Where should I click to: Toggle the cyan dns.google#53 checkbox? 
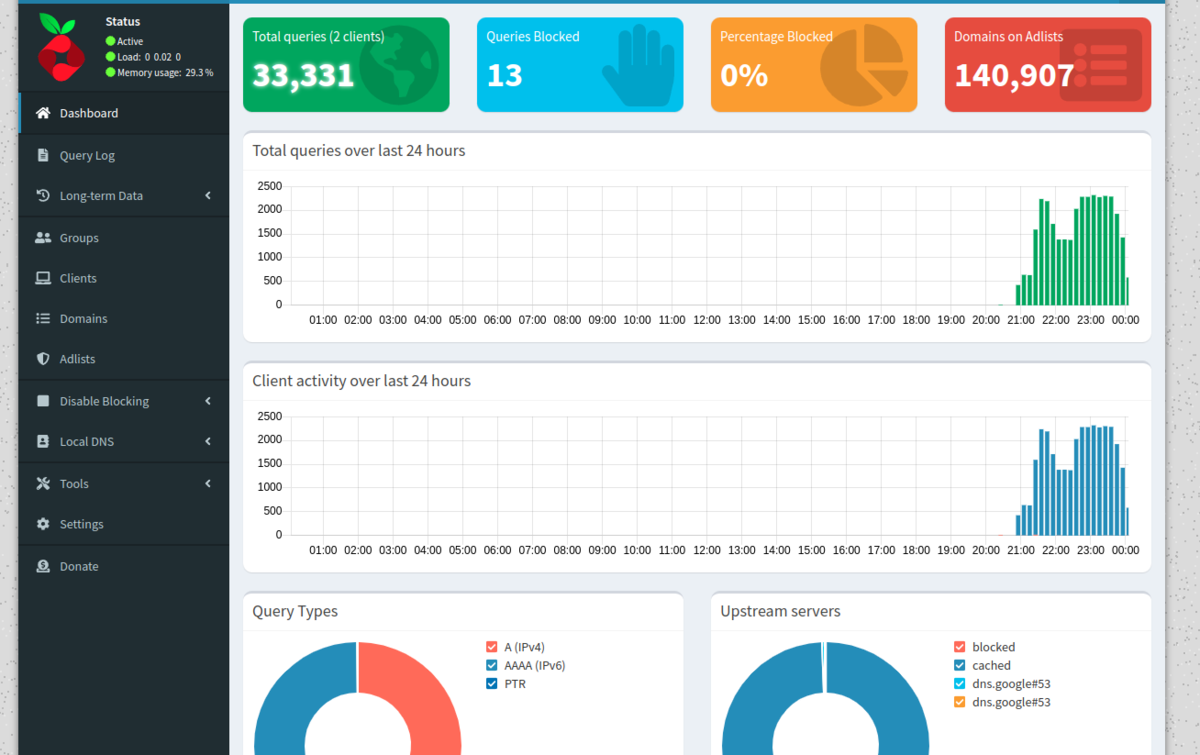tap(959, 684)
